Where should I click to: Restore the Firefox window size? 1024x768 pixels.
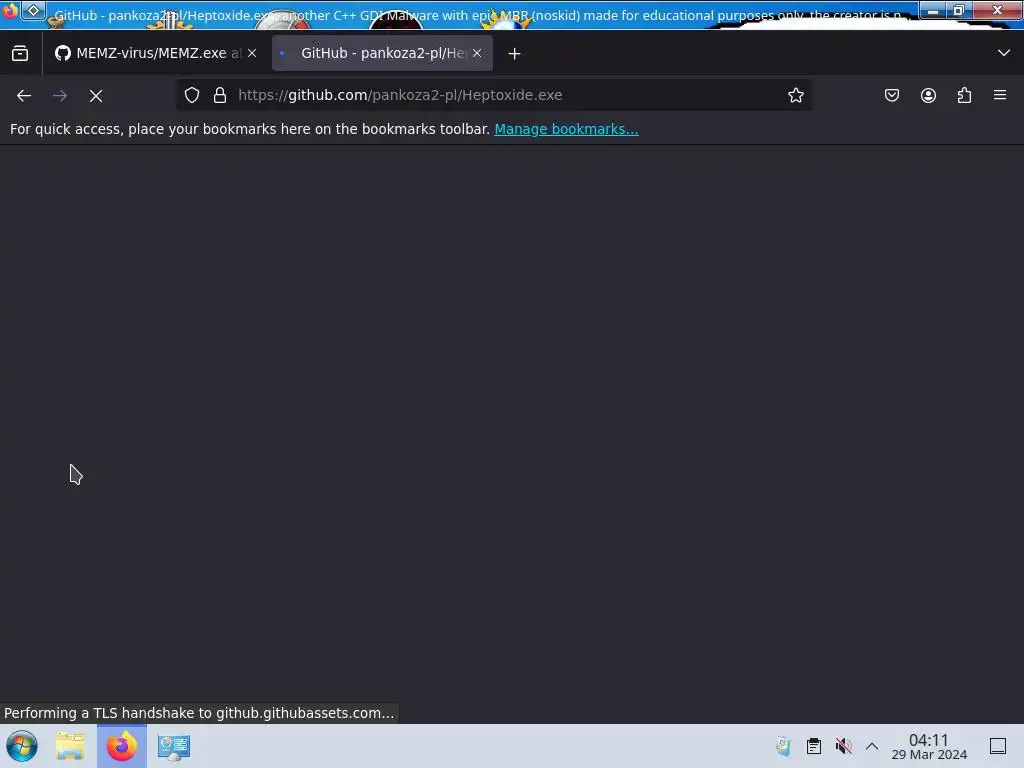(x=959, y=10)
